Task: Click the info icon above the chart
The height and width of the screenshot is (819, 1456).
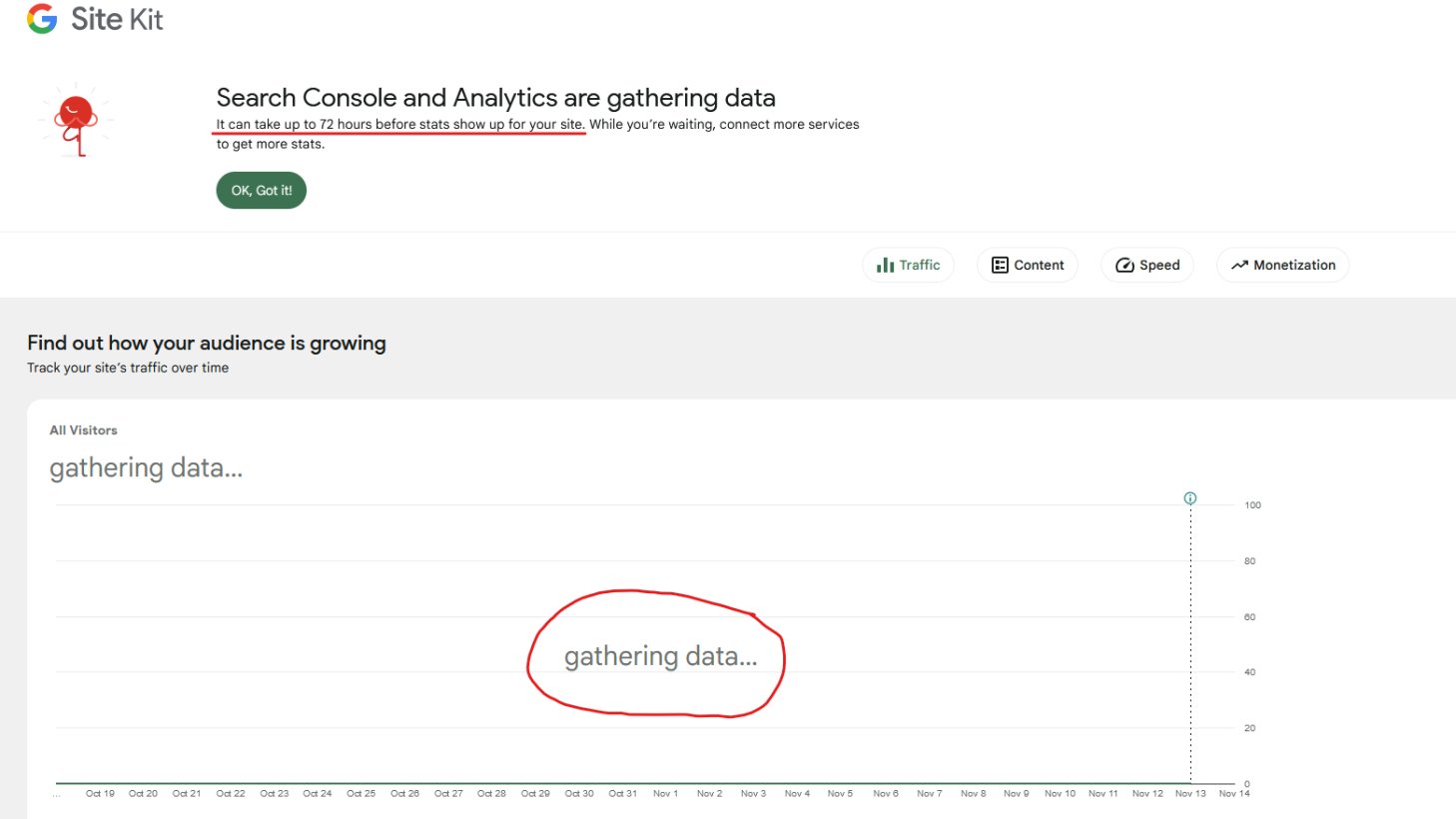Action: (1190, 497)
